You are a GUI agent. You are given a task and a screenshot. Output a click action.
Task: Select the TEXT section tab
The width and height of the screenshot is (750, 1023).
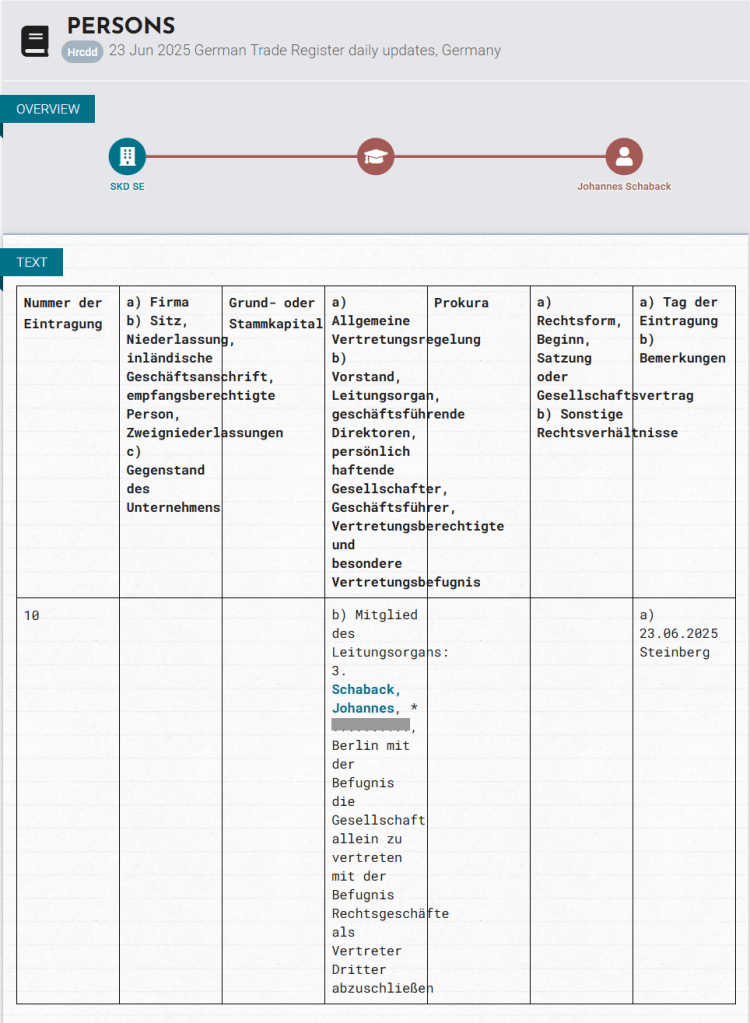point(32,262)
